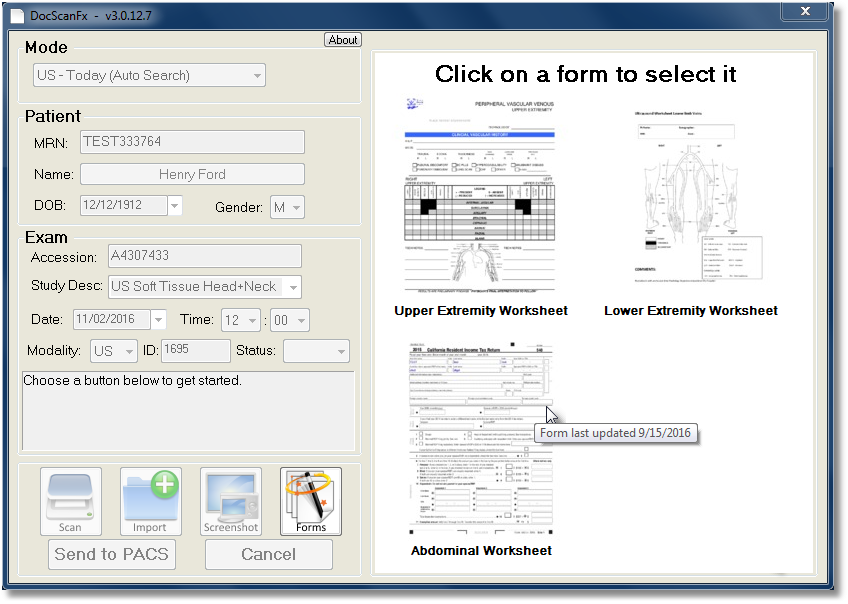The width and height of the screenshot is (848, 604).
Task: Open the Time minutes dropdown showing 00
Action: coord(290,320)
